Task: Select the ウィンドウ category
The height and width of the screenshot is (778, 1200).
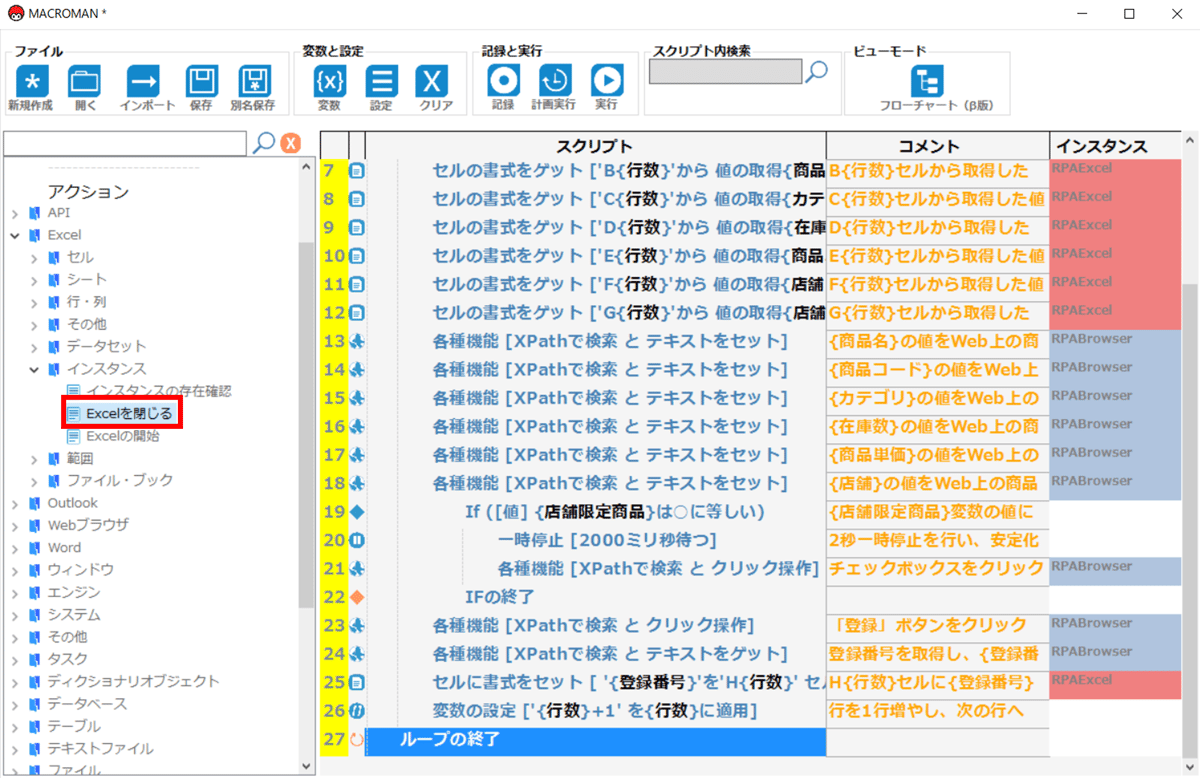Action: 81,570
